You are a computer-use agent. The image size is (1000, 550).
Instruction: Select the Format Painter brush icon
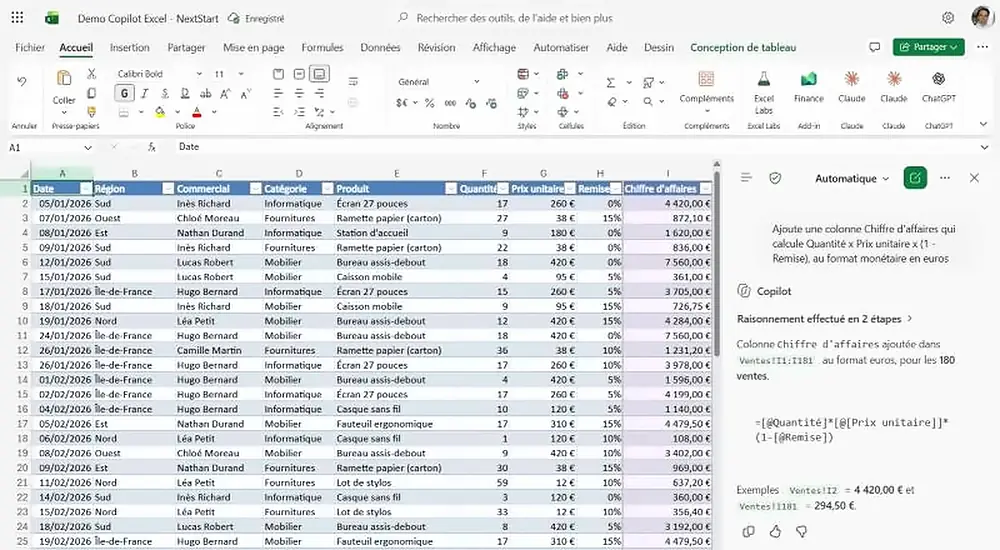click(x=92, y=112)
